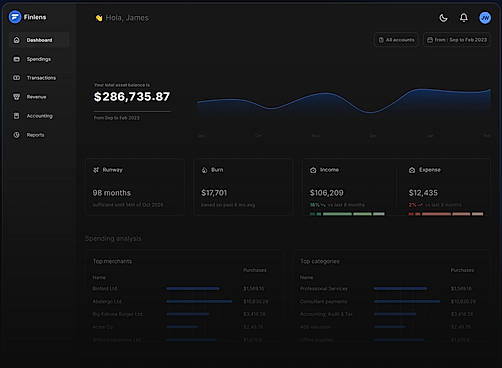
Task: Open the All accounts filter dropdown
Action: [x=396, y=40]
